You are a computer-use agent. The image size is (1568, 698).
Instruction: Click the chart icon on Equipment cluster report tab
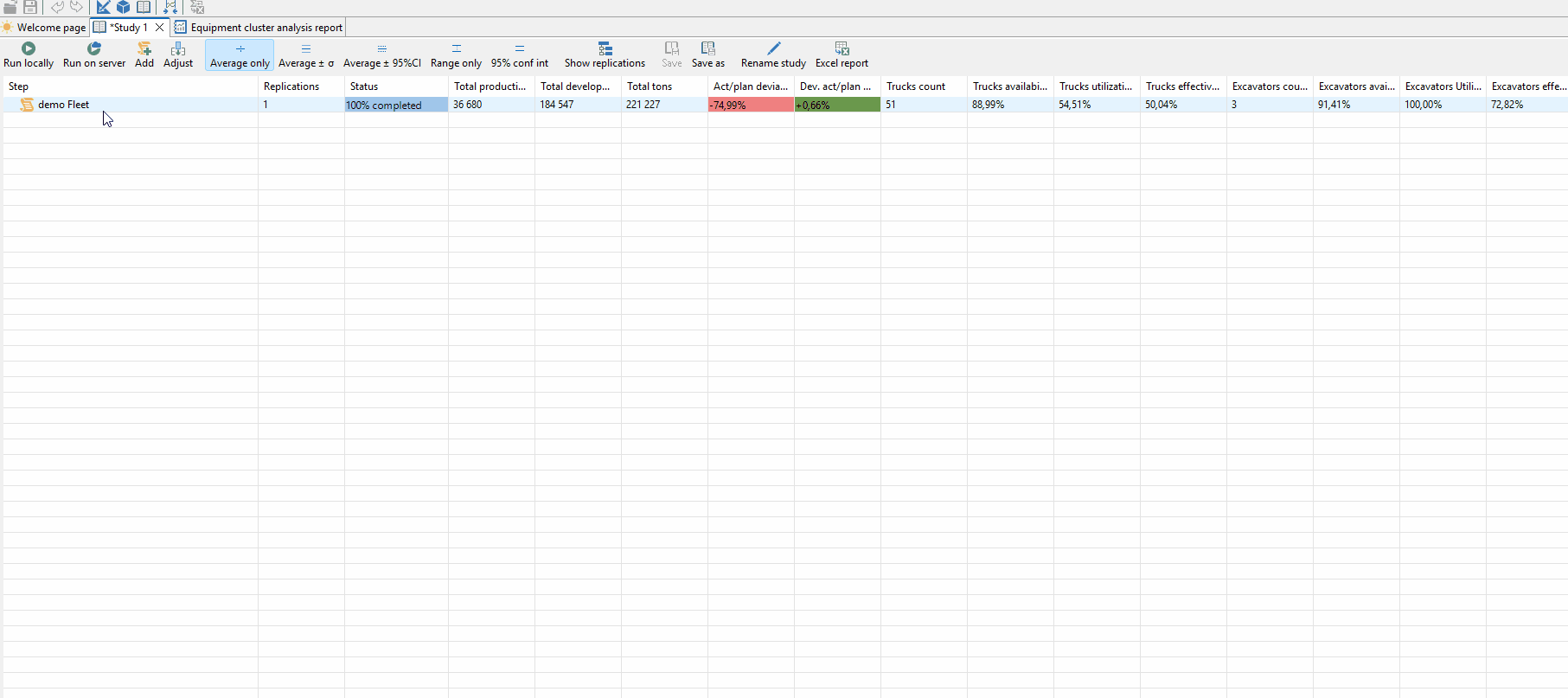[x=180, y=28]
